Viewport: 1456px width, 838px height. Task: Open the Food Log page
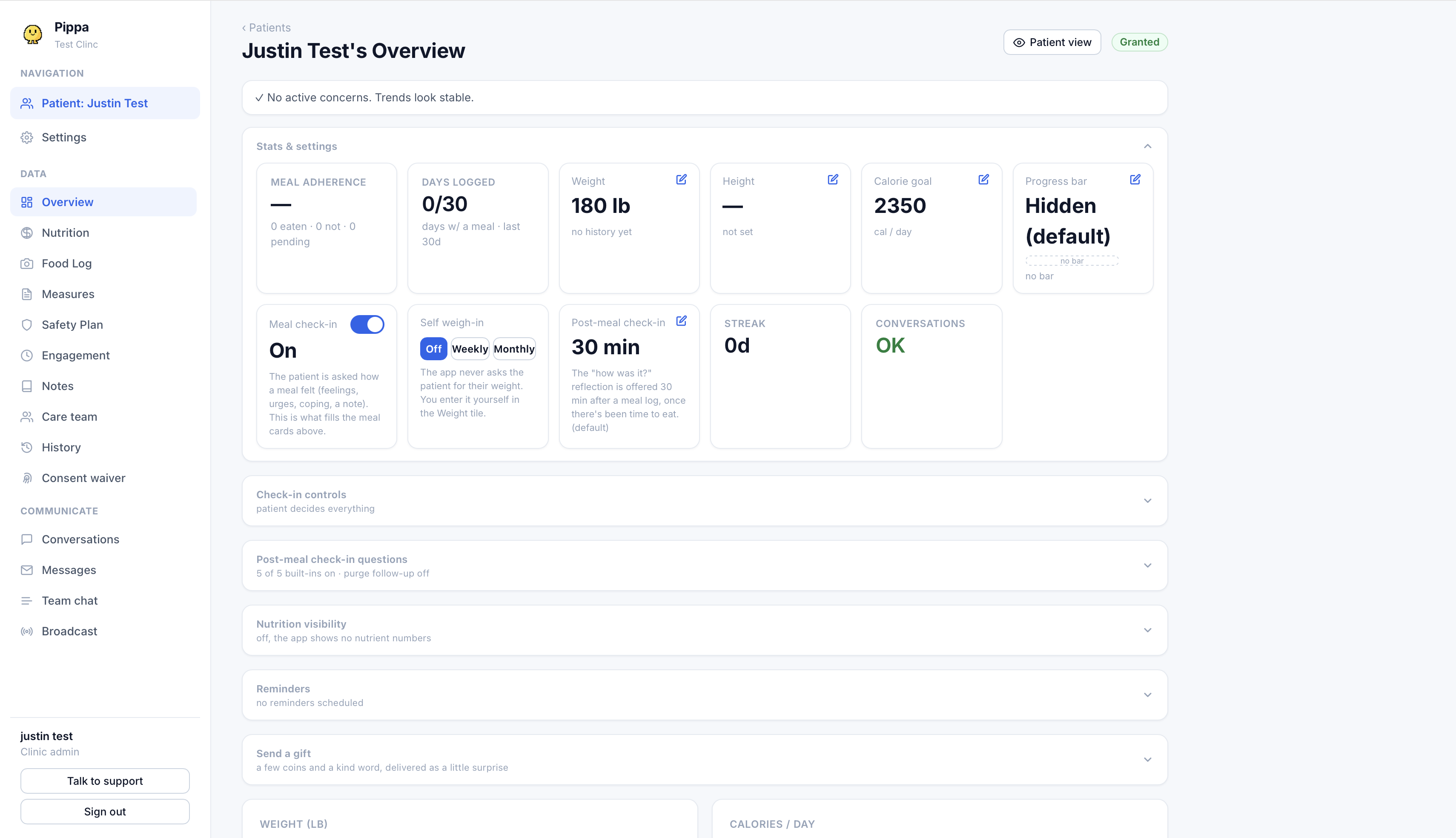pos(103,264)
